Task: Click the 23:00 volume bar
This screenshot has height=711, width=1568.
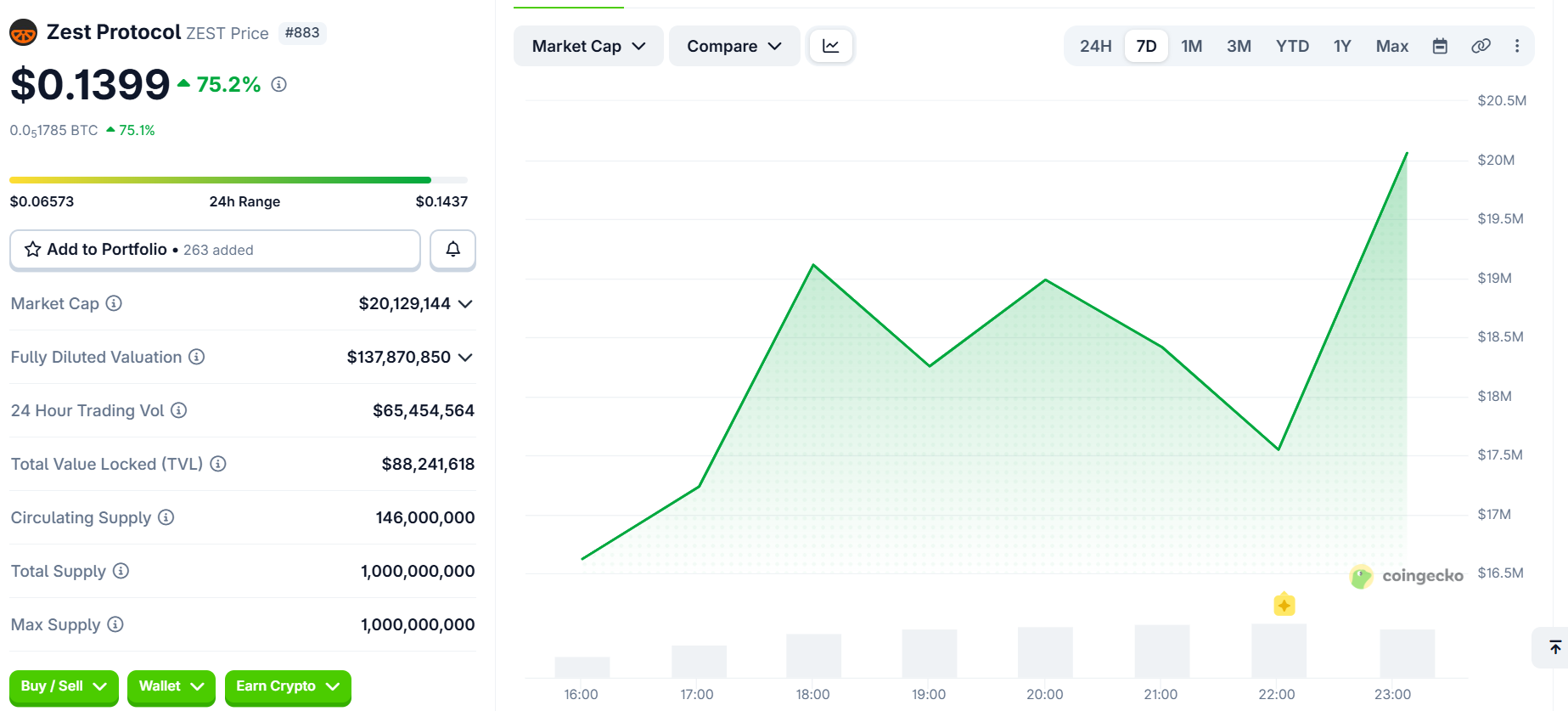Action: [1407, 653]
